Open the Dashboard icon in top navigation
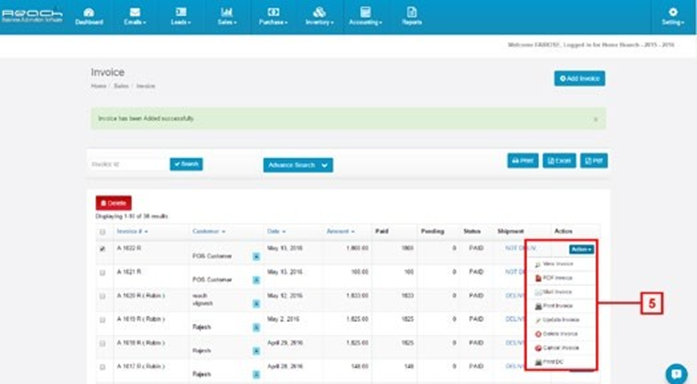 click(x=89, y=16)
